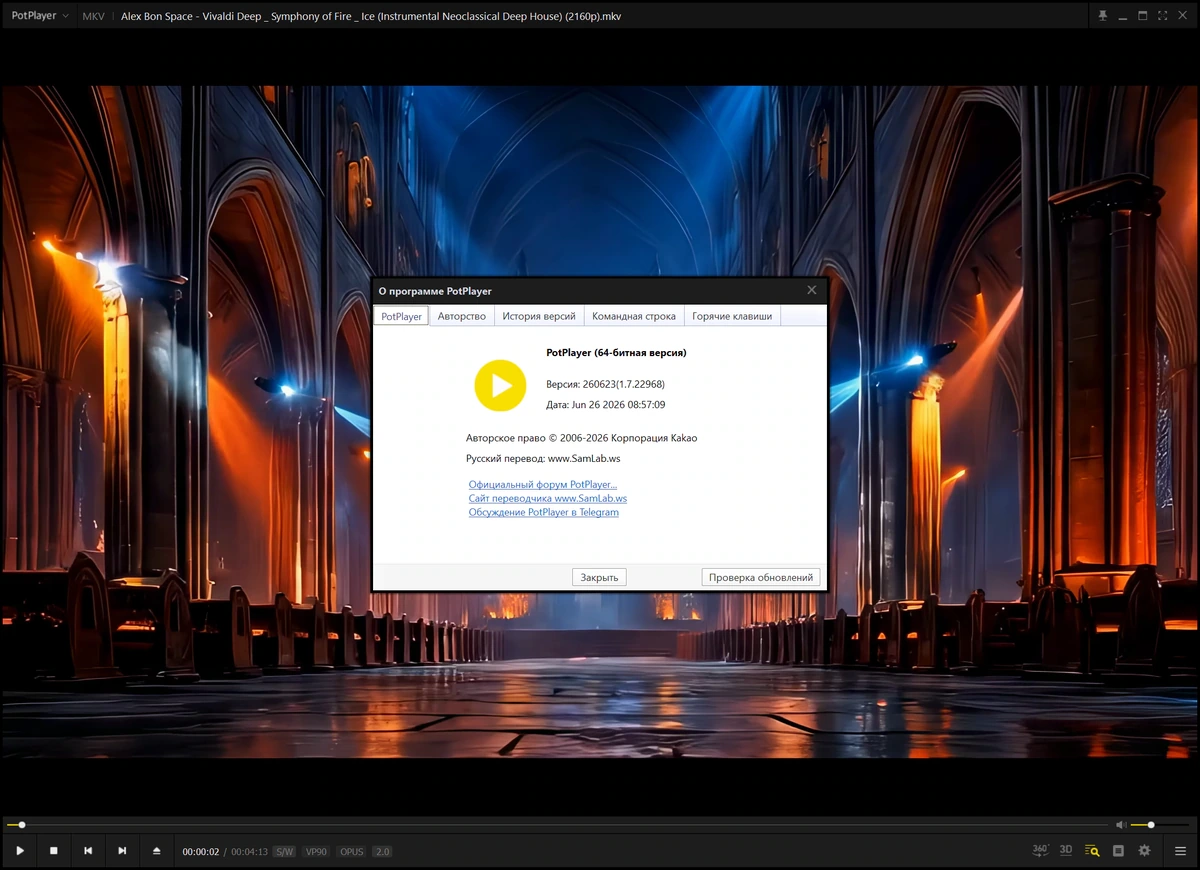The width and height of the screenshot is (1200, 870).
Task: Open the Официальный форум PotPlayer link
Action: pos(543,485)
